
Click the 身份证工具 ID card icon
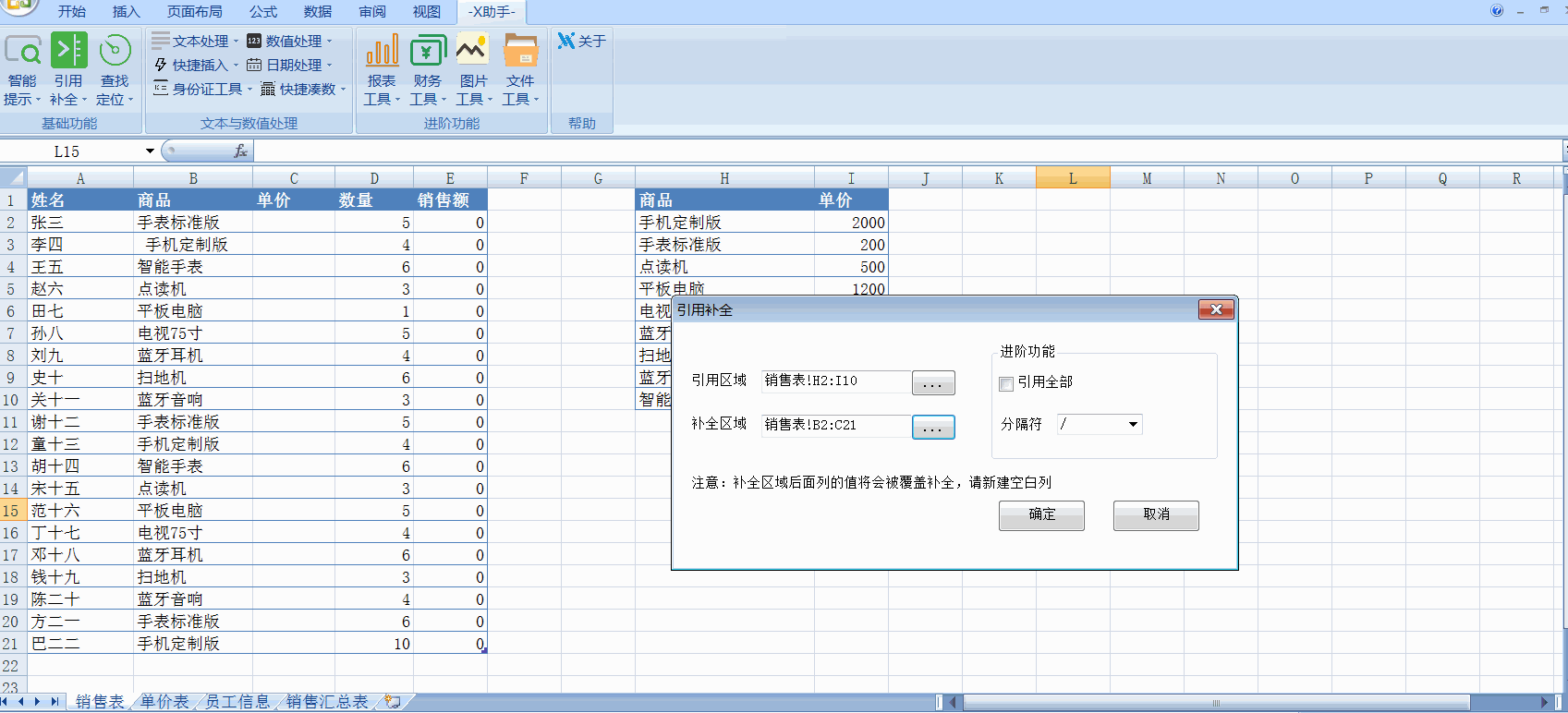[x=161, y=89]
